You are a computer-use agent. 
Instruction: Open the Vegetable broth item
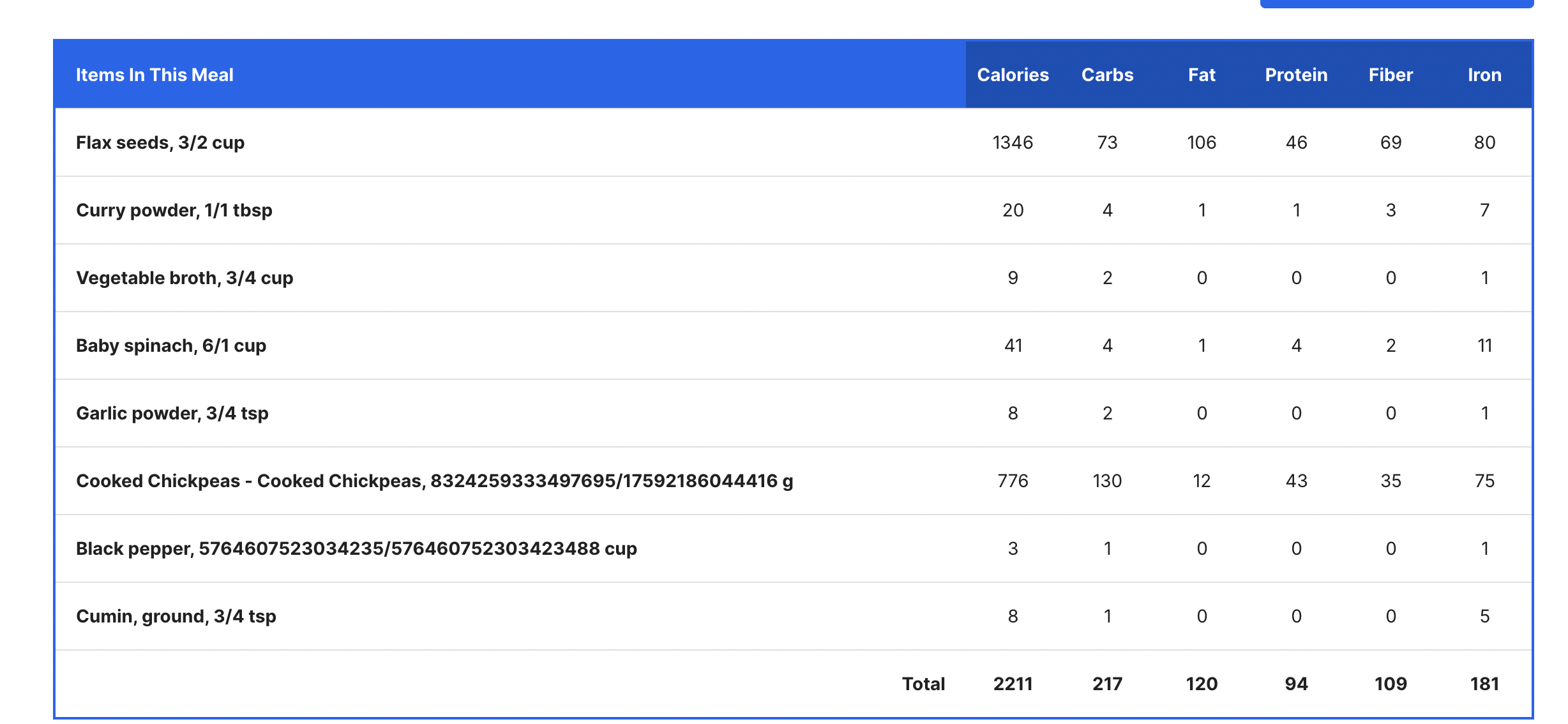185,278
